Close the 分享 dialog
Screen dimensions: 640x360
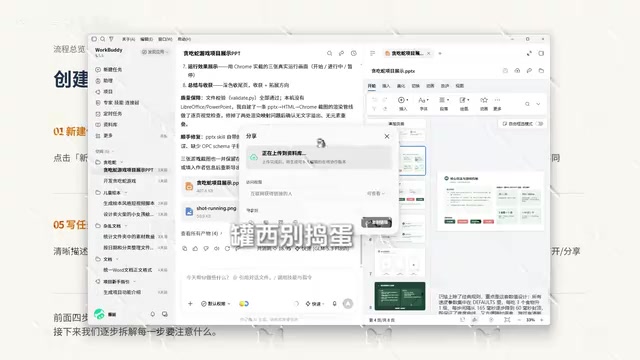click(x=387, y=136)
